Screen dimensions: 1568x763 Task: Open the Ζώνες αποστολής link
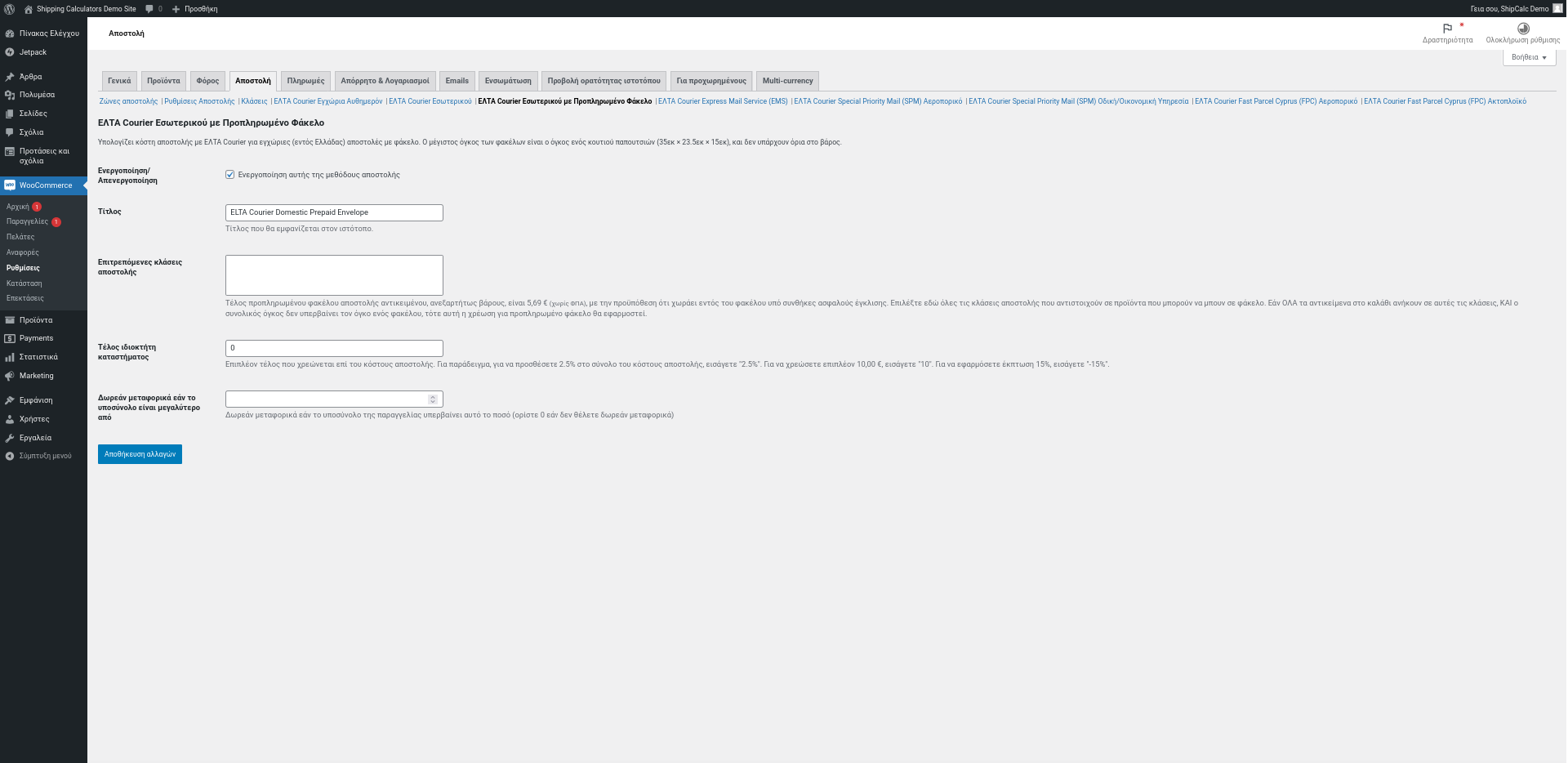(x=128, y=101)
